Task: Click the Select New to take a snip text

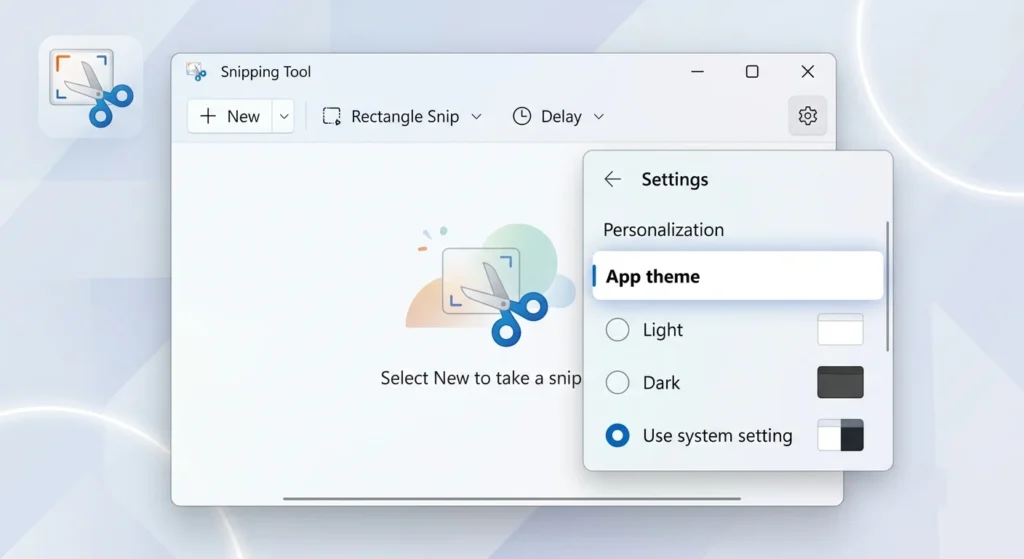Action: pyautogui.click(x=481, y=378)
